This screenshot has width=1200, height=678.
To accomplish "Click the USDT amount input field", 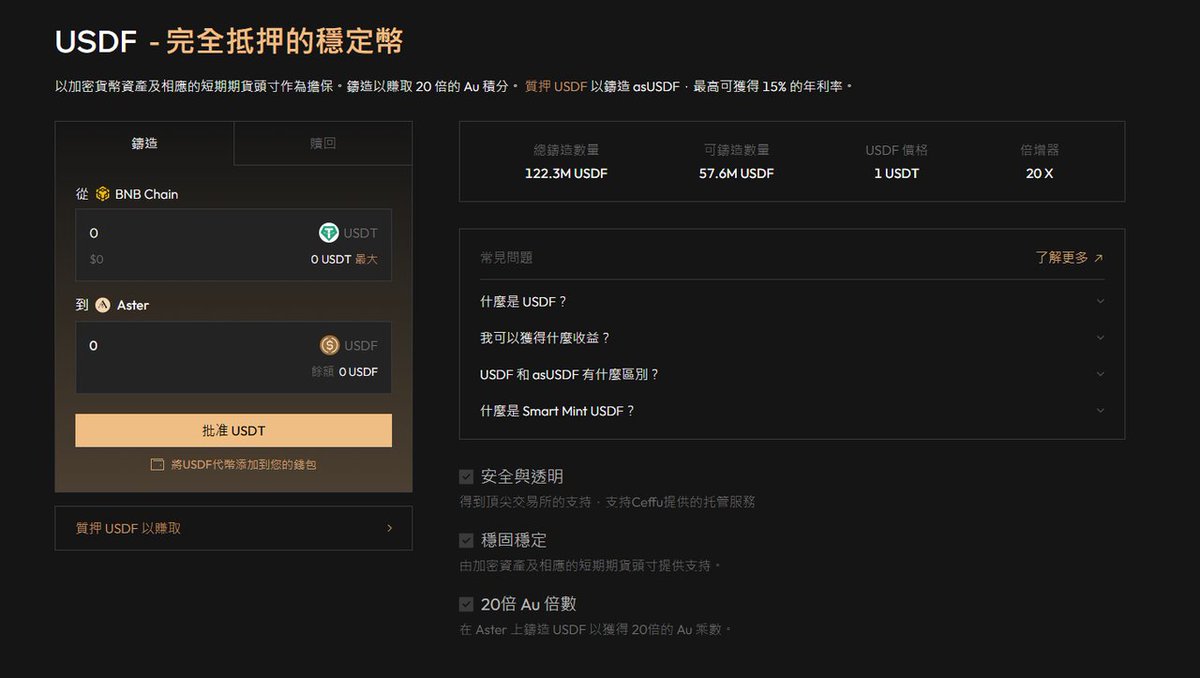I will coord(233,244).
